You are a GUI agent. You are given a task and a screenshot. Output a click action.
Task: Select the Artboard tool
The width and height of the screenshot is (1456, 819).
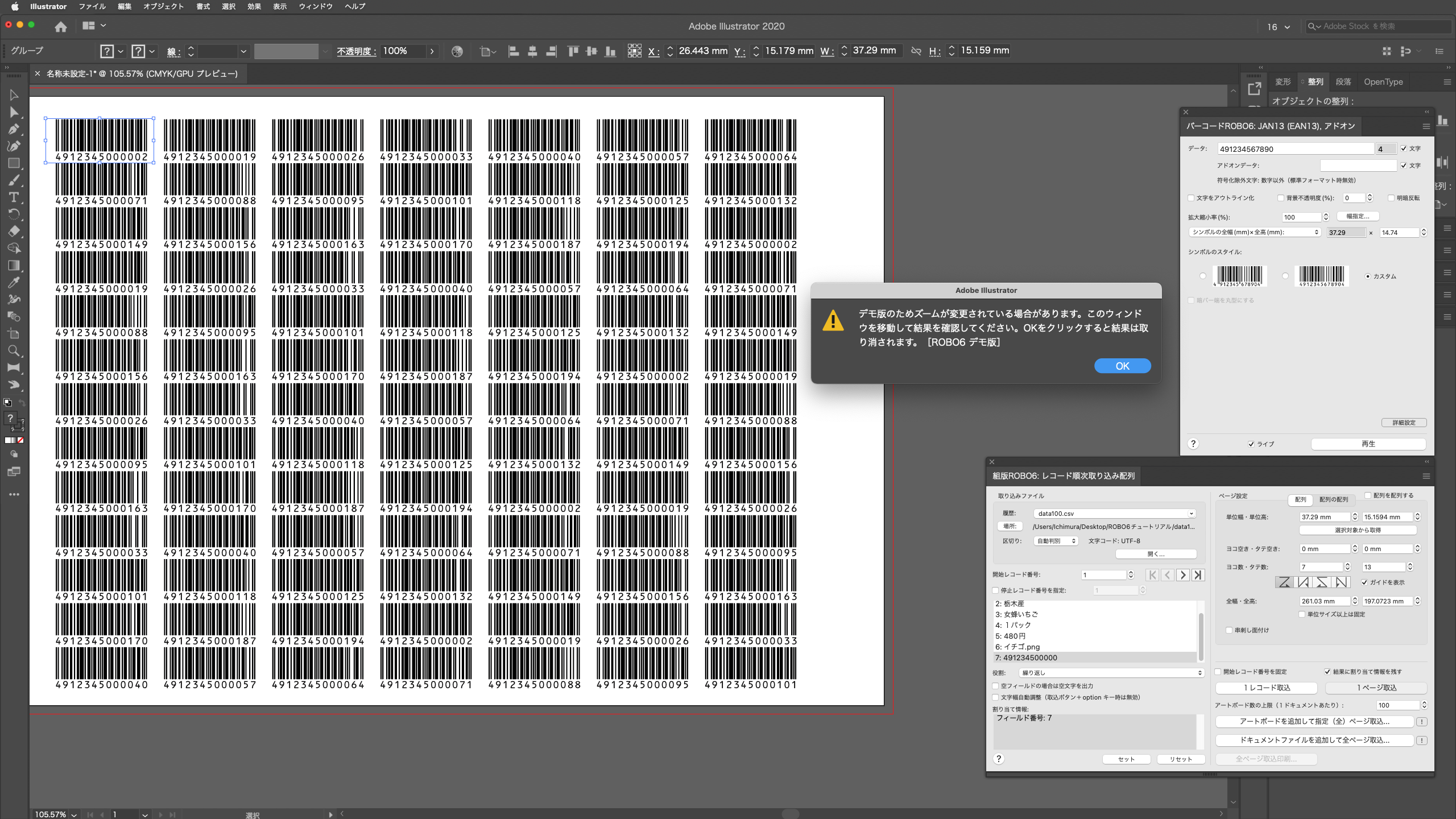pyautogui.click(x=14, y=334)
